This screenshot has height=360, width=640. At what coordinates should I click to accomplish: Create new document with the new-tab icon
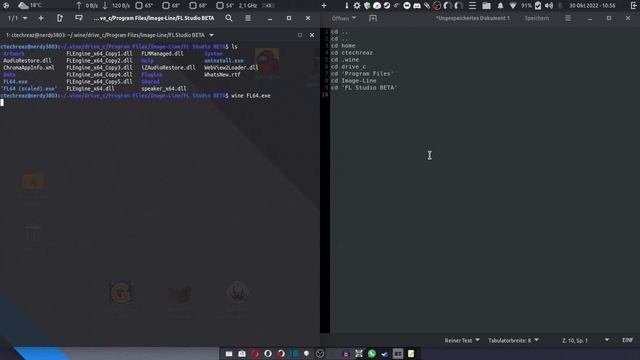pyautogui.click(x=373, y=18)
